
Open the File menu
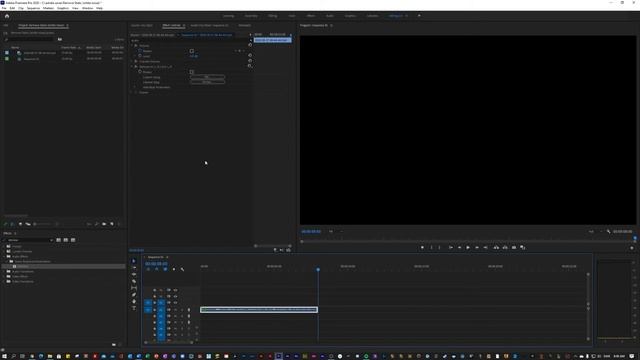4,8
